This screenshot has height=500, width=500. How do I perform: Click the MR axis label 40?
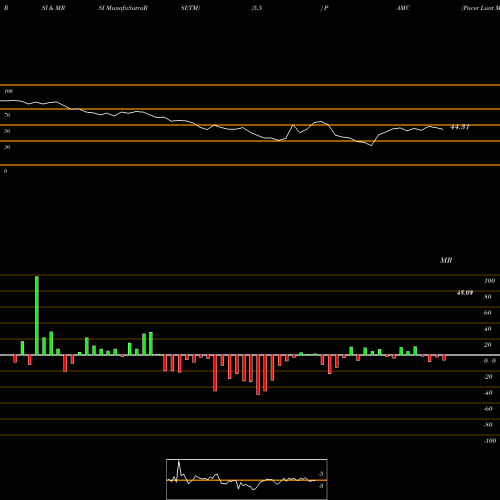488,329
